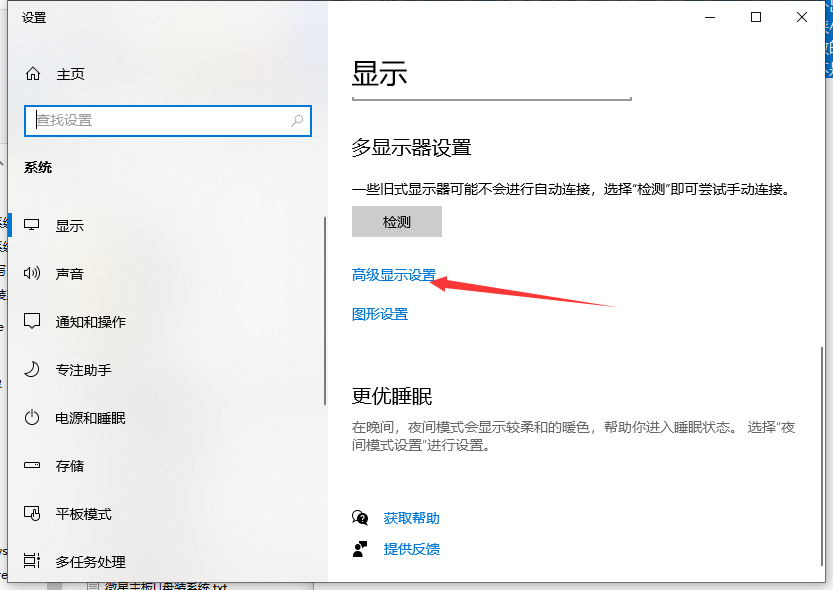Open 专注助手 via the moon icon
833x590 pixels.
click(x=33, y=370)
